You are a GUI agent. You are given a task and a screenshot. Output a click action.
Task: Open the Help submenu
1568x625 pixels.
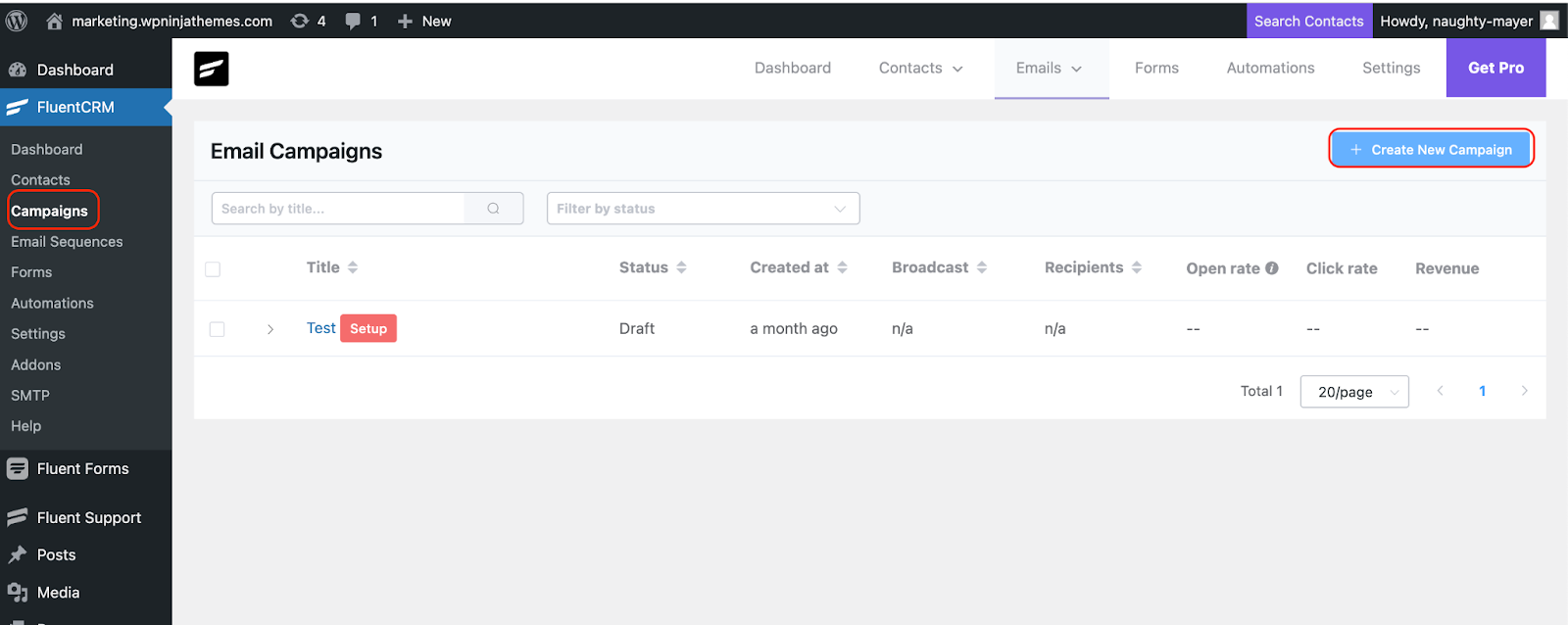[26, 426]
